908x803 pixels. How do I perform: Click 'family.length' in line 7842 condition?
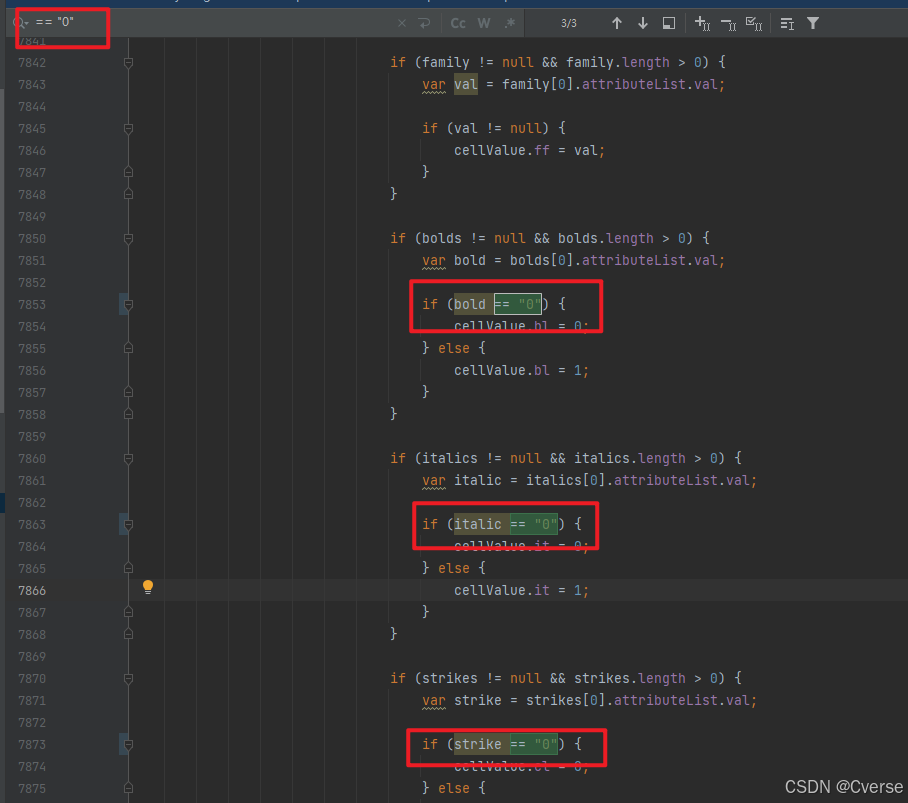pos(617,63)
